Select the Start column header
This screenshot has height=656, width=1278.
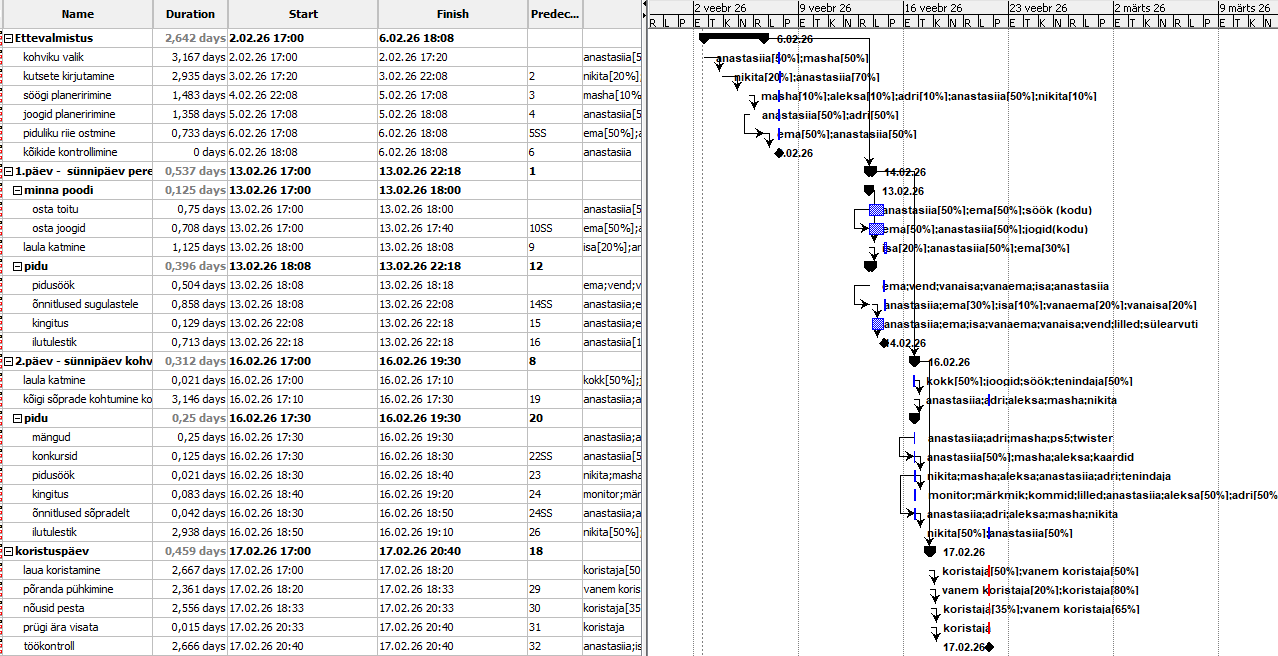tap(303, 14)
